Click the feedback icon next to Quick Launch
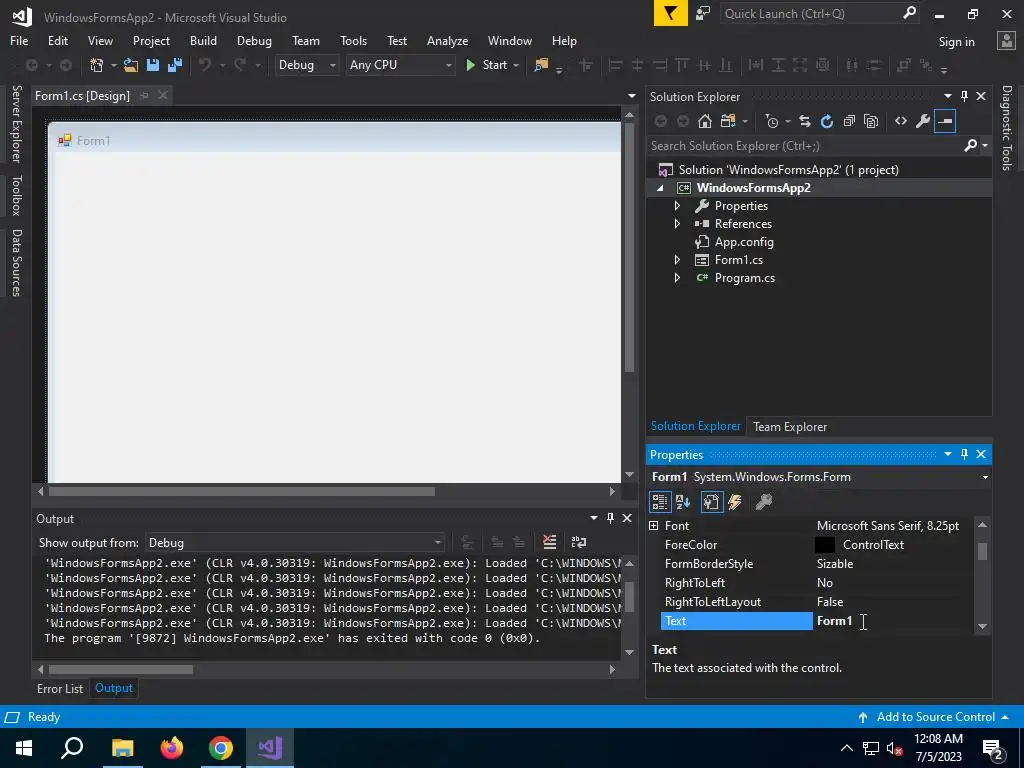 pyautogui.click(x=703, y=13)
